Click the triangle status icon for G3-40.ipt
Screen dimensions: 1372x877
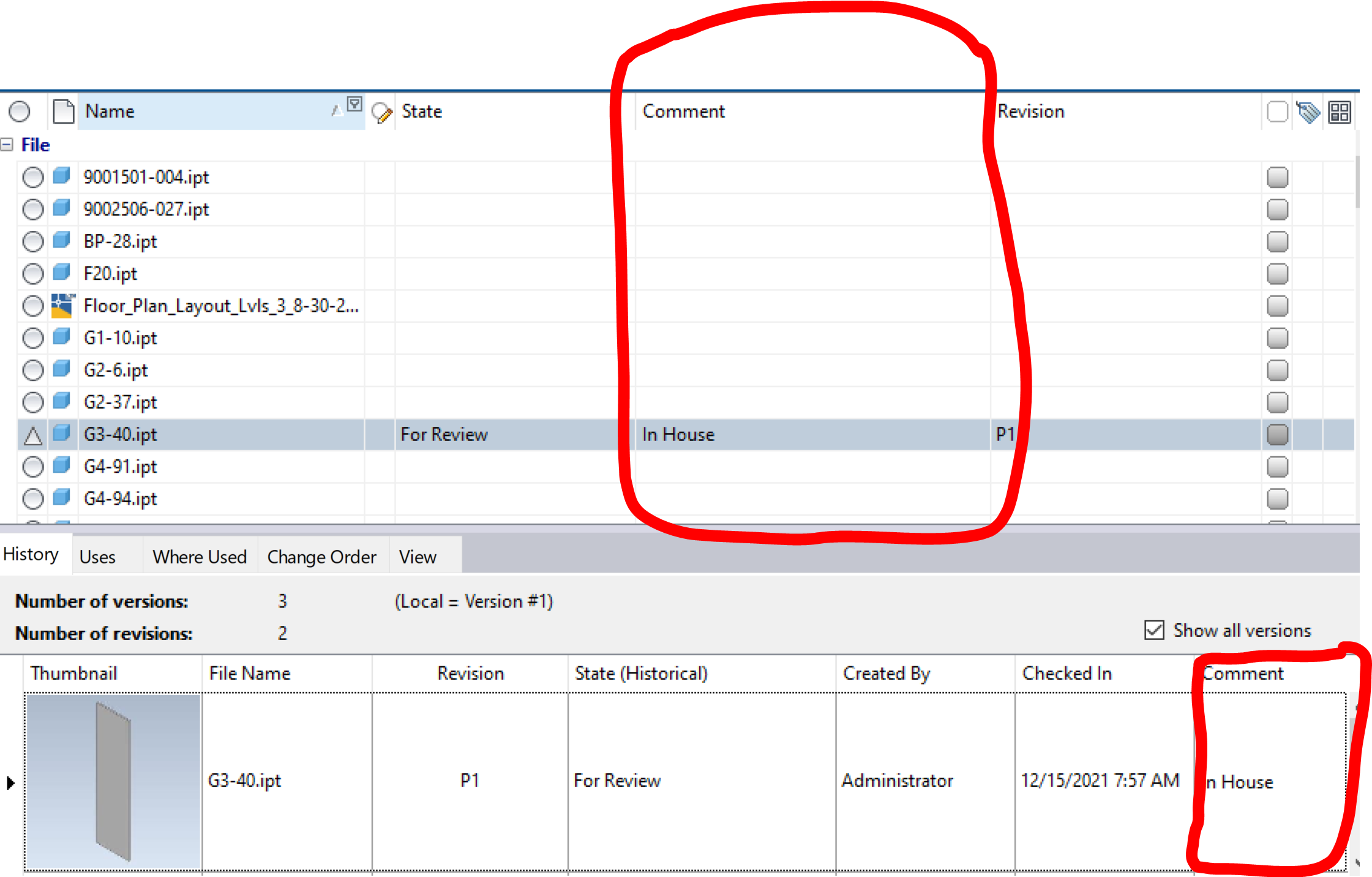pos(32,436)
